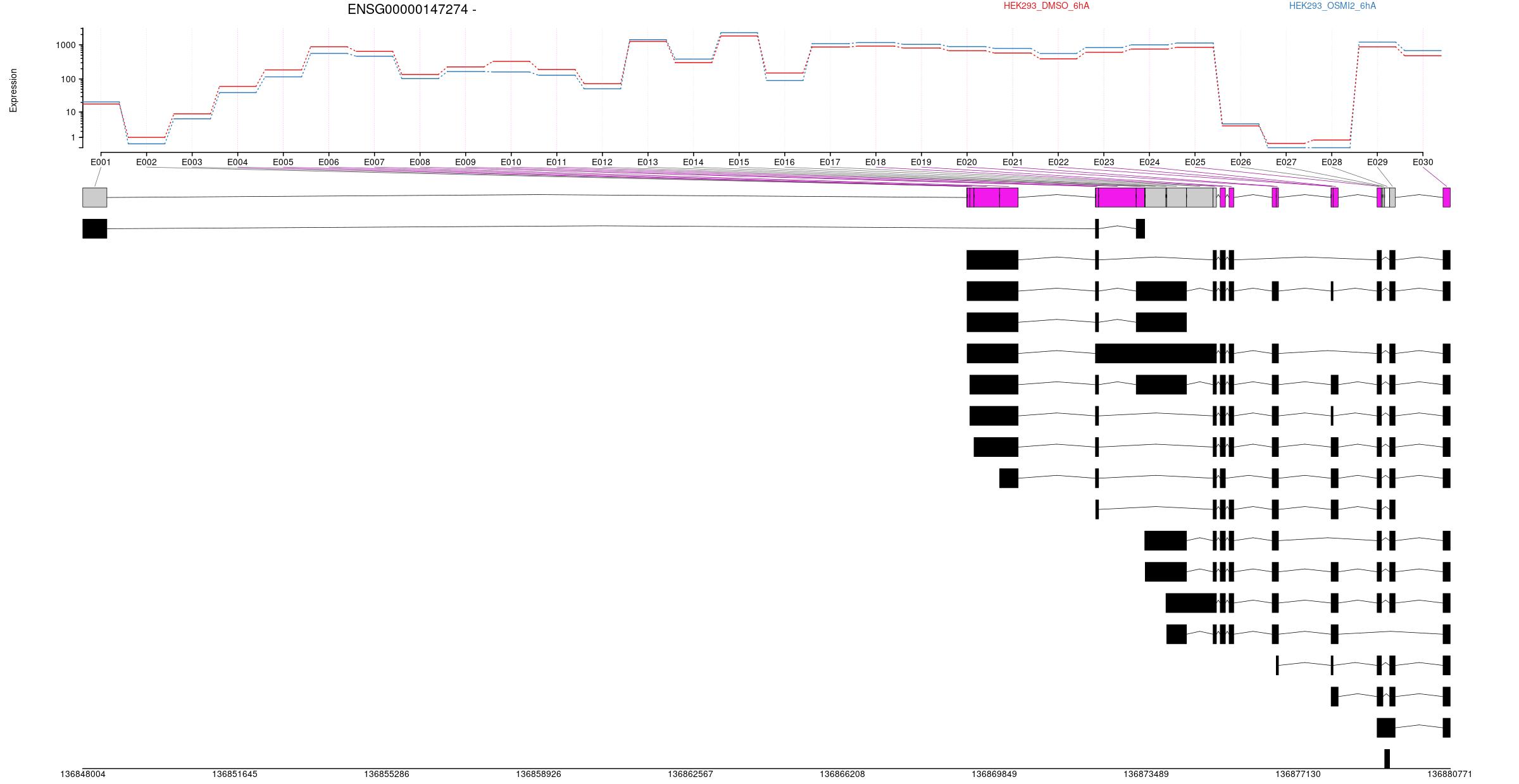Click exon label E021
Image resolution: width=1519 pixels, height=784 pixels.
click(x=1013, y=162)
